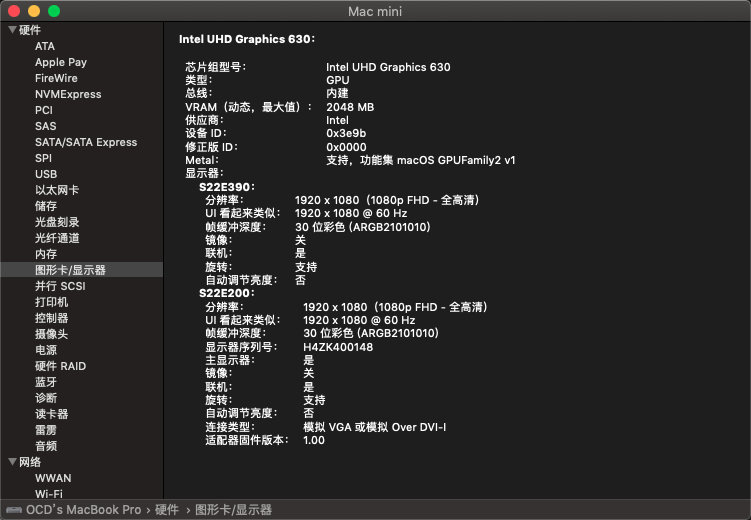Screen dimensions: 751x520
Task: Click revision ID value 0x0000
Action: point(346,147)
